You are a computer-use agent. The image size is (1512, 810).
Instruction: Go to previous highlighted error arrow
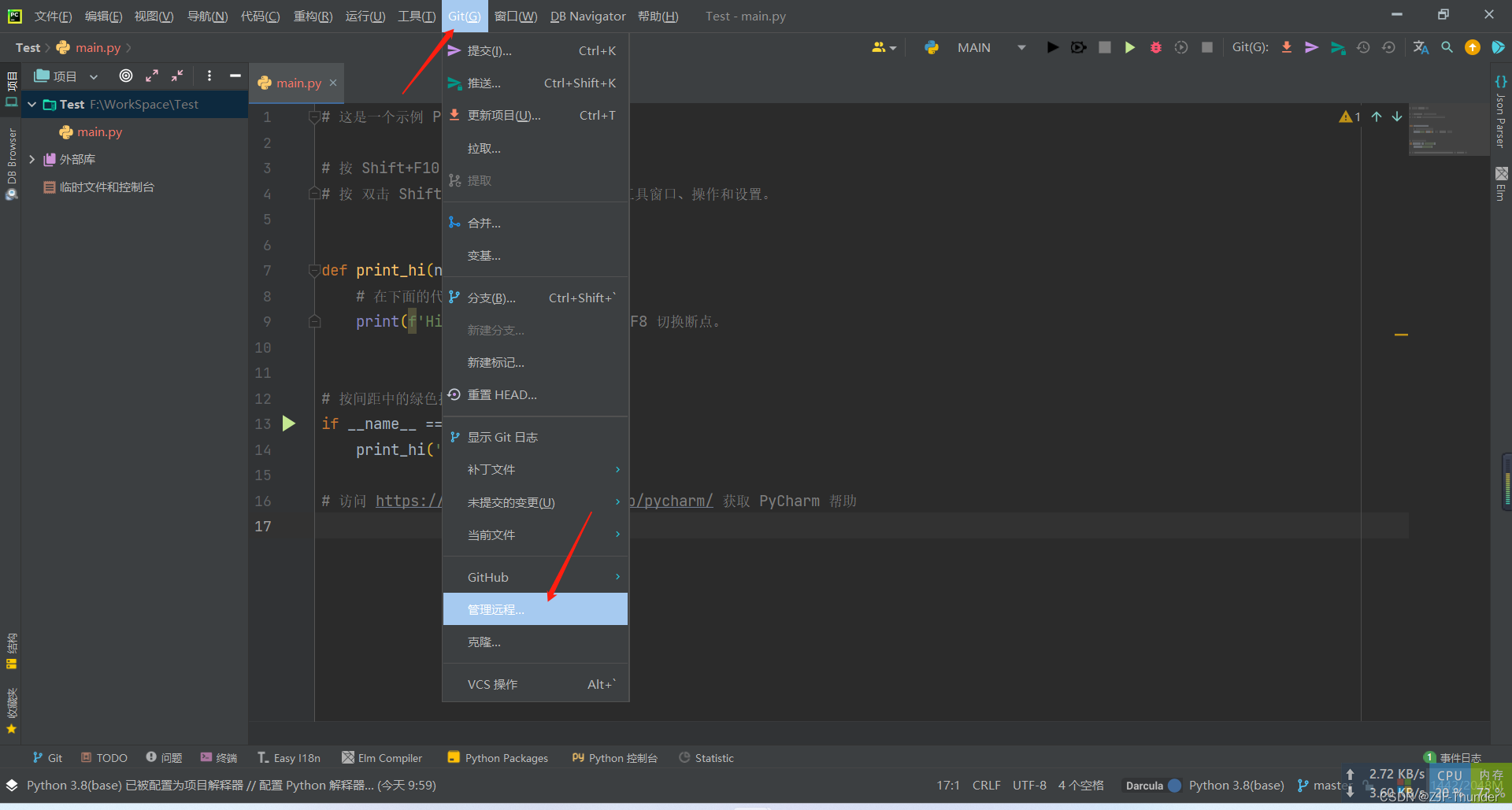[1377, 117]
